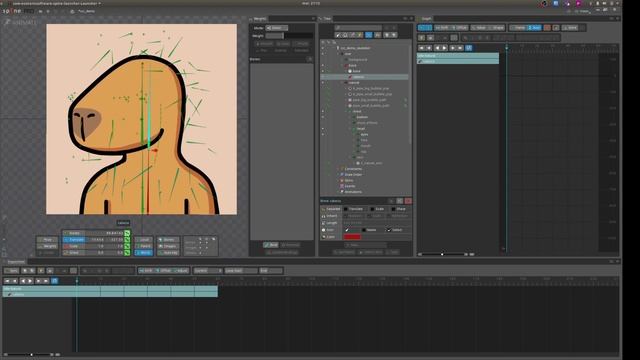Play animation backward in the Dopesheet

click(x=23, y=281)
